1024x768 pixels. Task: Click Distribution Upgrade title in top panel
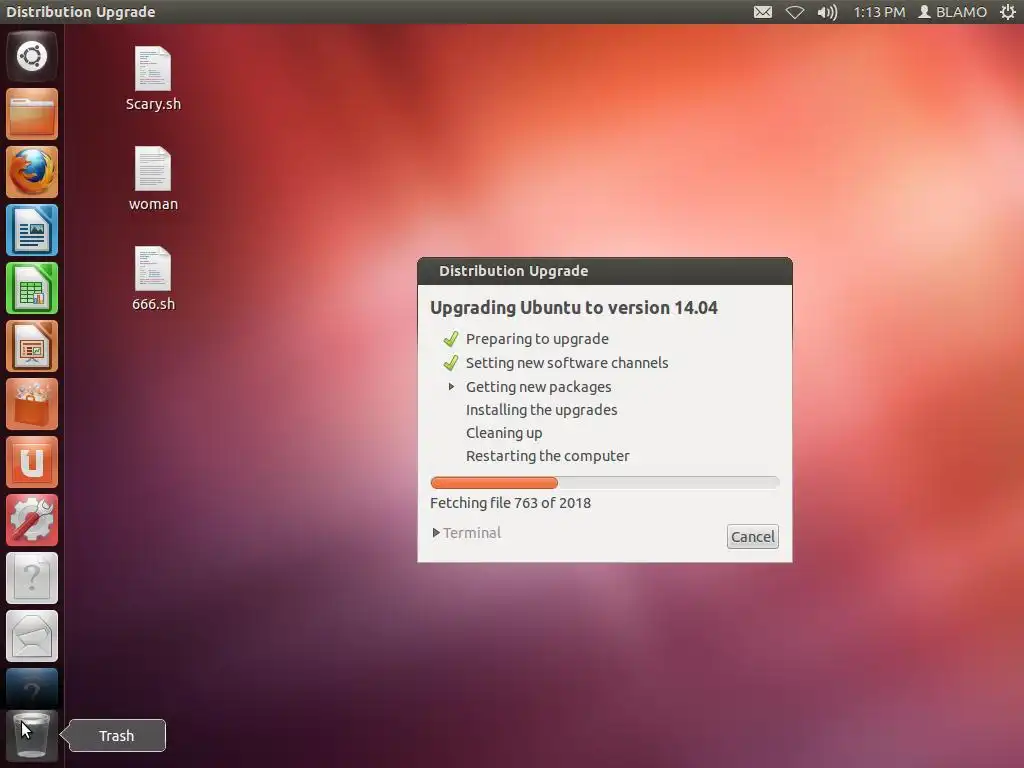tap(81, 12)
